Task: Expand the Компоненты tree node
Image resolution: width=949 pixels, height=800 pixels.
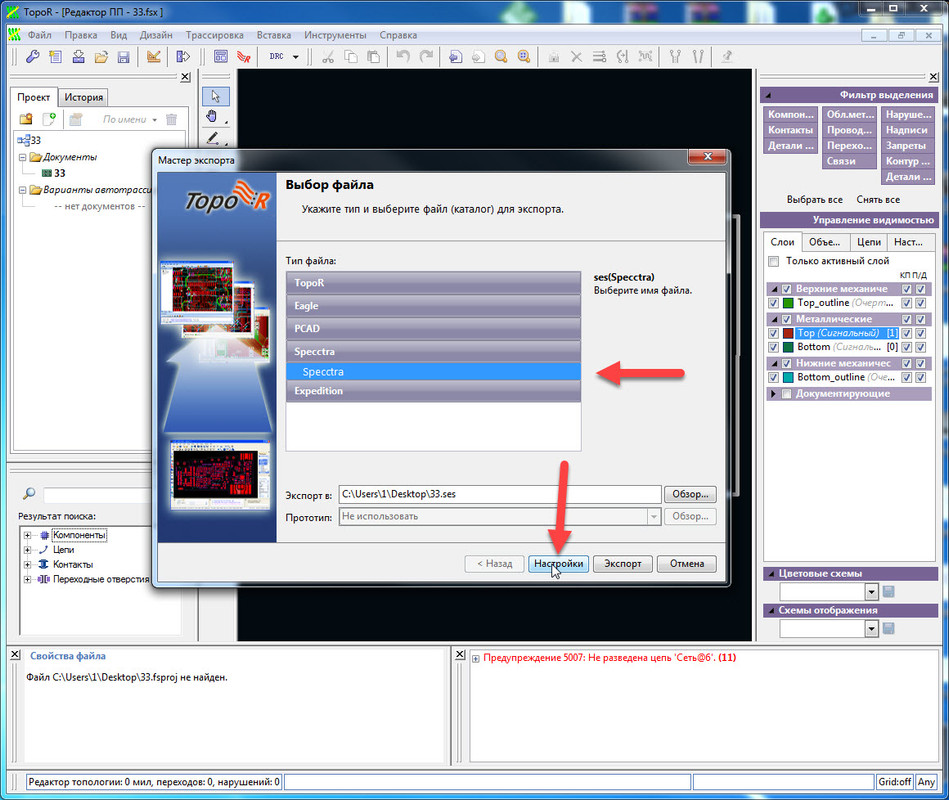Action: [27, 536]
